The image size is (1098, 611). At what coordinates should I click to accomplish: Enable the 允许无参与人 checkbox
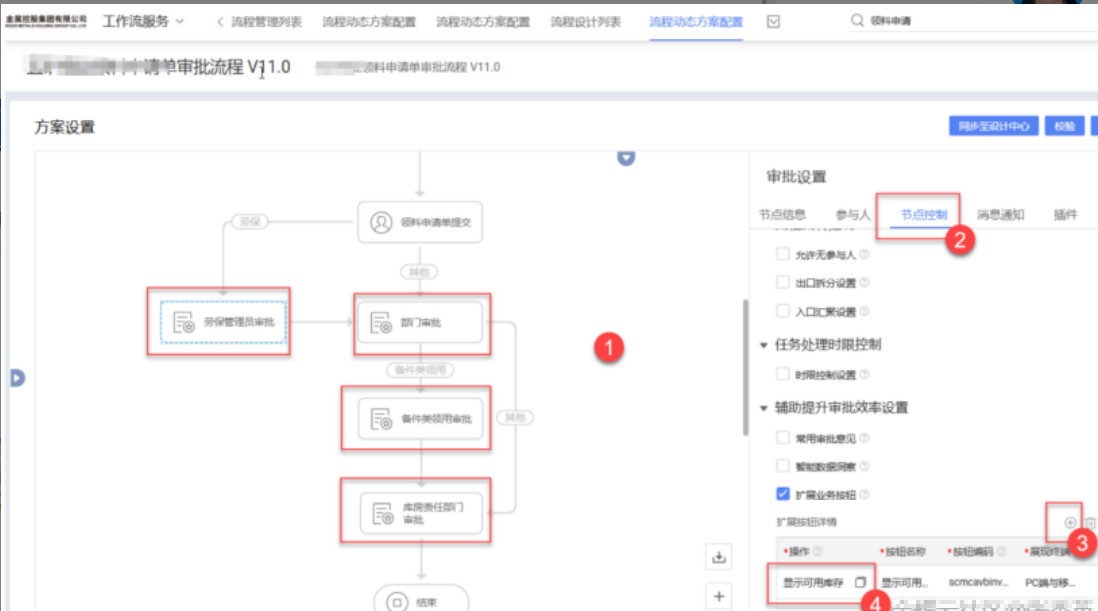[783, 254]
